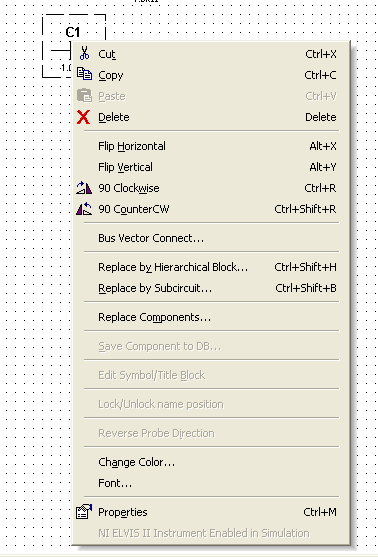
Task: Choose Copy from the context menu
Action: (211, 75)
